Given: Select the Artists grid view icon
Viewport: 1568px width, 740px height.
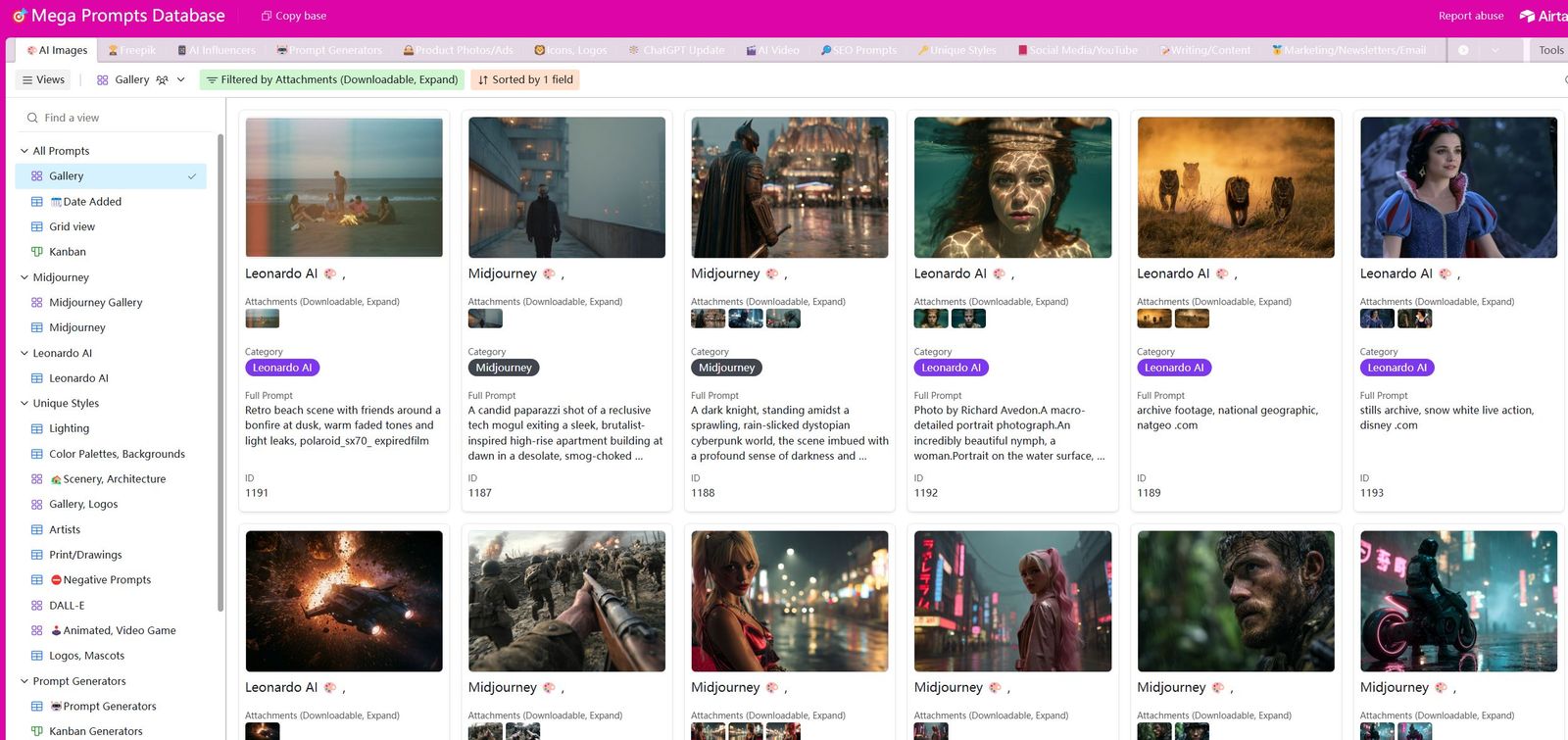Looking at the screenshot, I should [x=37, y=530].
